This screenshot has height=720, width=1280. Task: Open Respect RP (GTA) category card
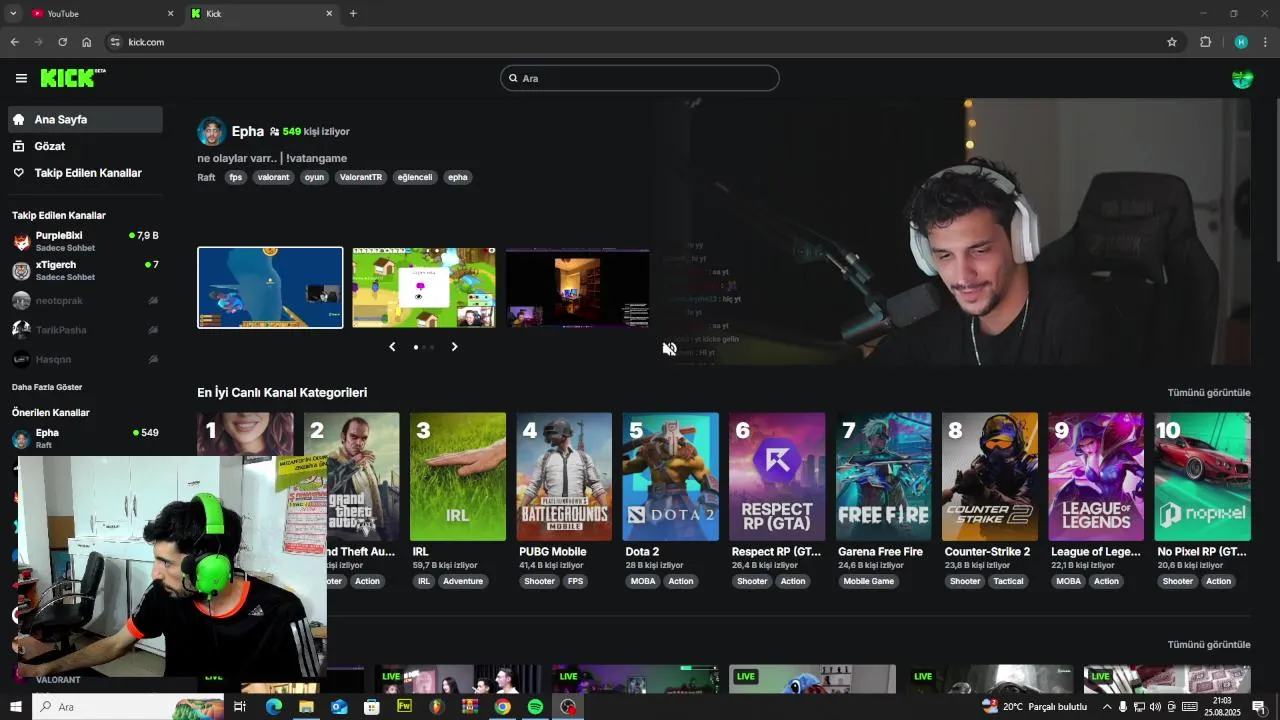pyautogui.click(x=777, y=477)
